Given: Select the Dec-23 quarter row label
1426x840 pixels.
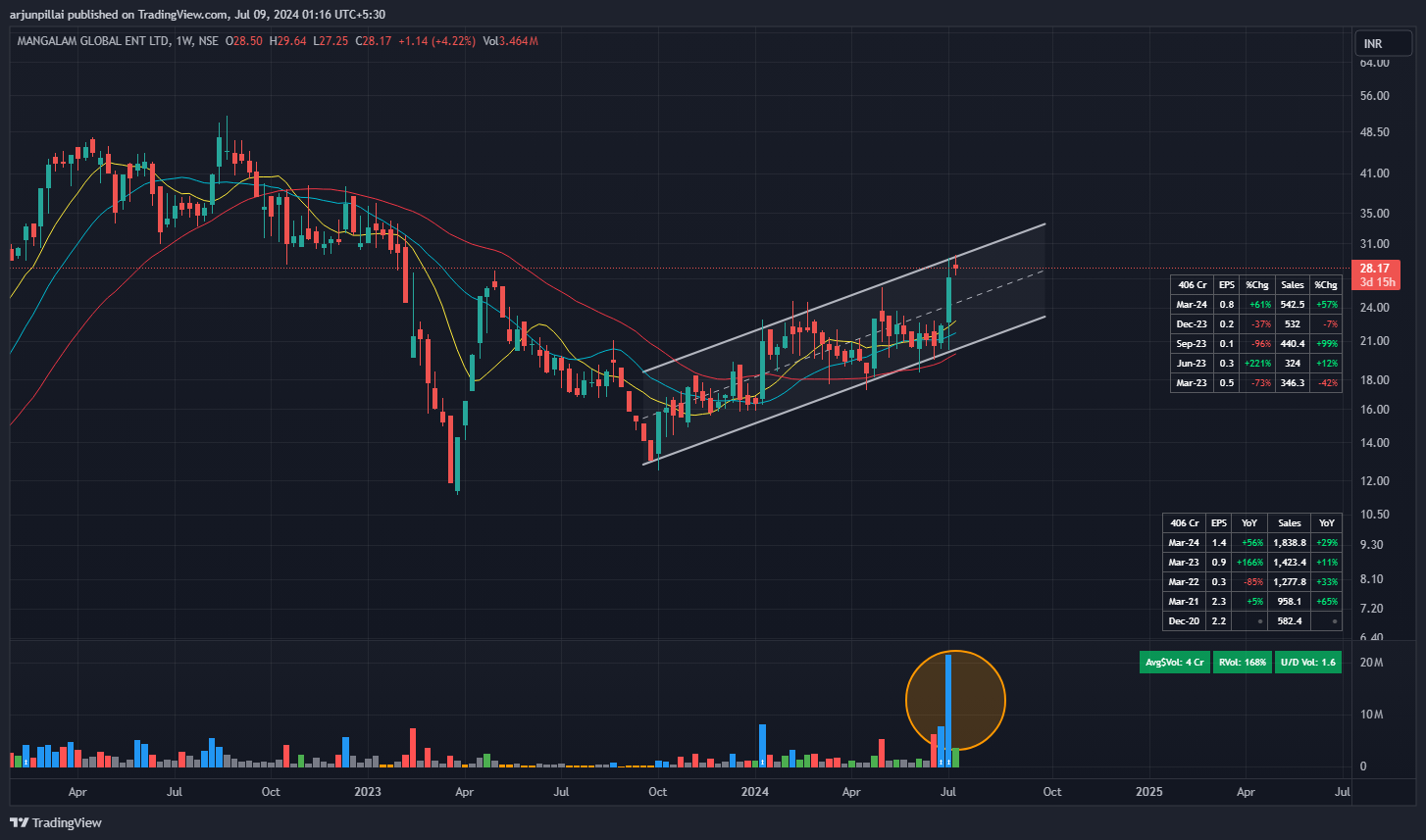Looking at the screenshot, I should pos(1193,323).
